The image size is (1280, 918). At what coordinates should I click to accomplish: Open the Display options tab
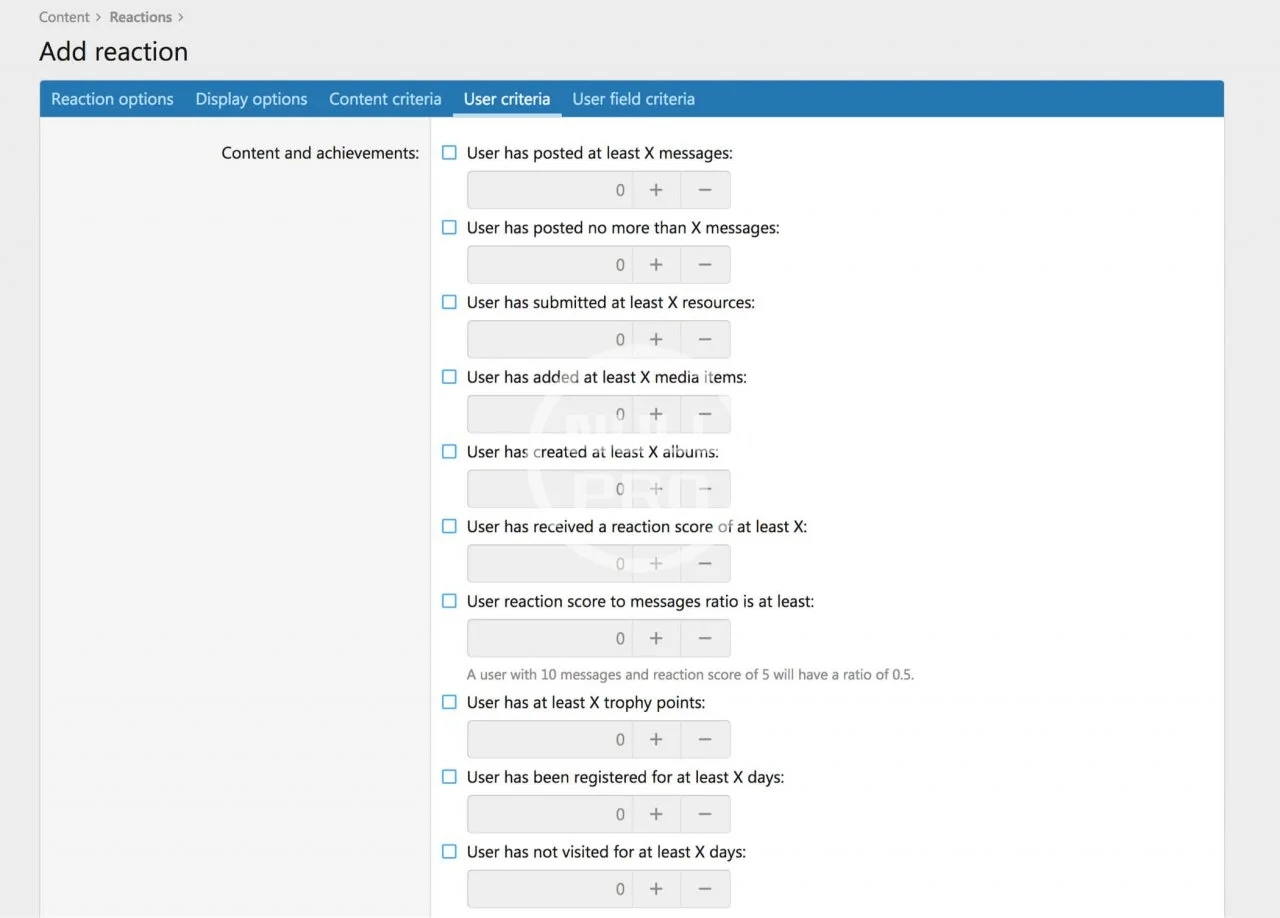click(x=251, y=99)
